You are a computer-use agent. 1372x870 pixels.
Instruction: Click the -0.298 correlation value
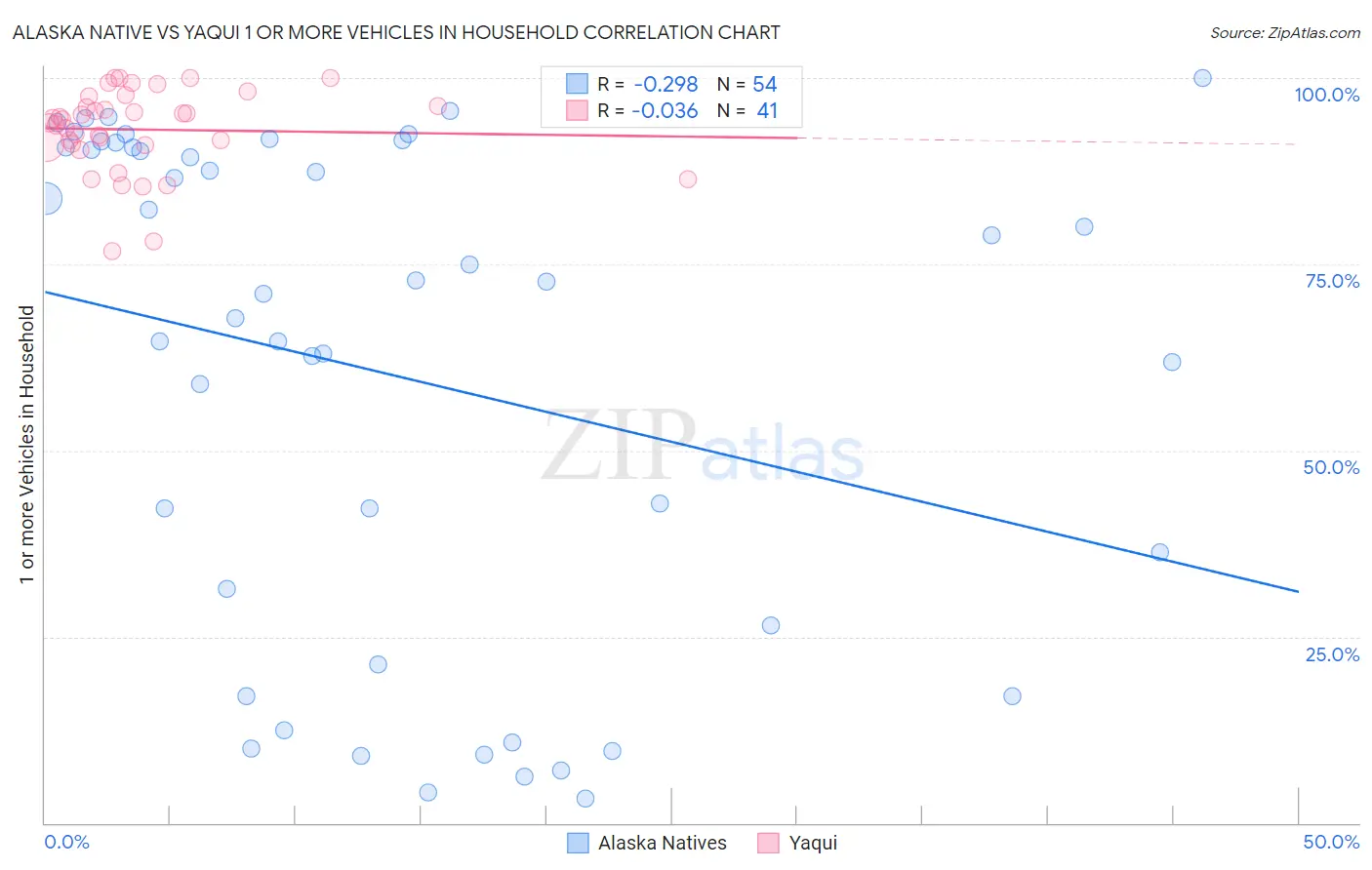[x=666, y=85]
